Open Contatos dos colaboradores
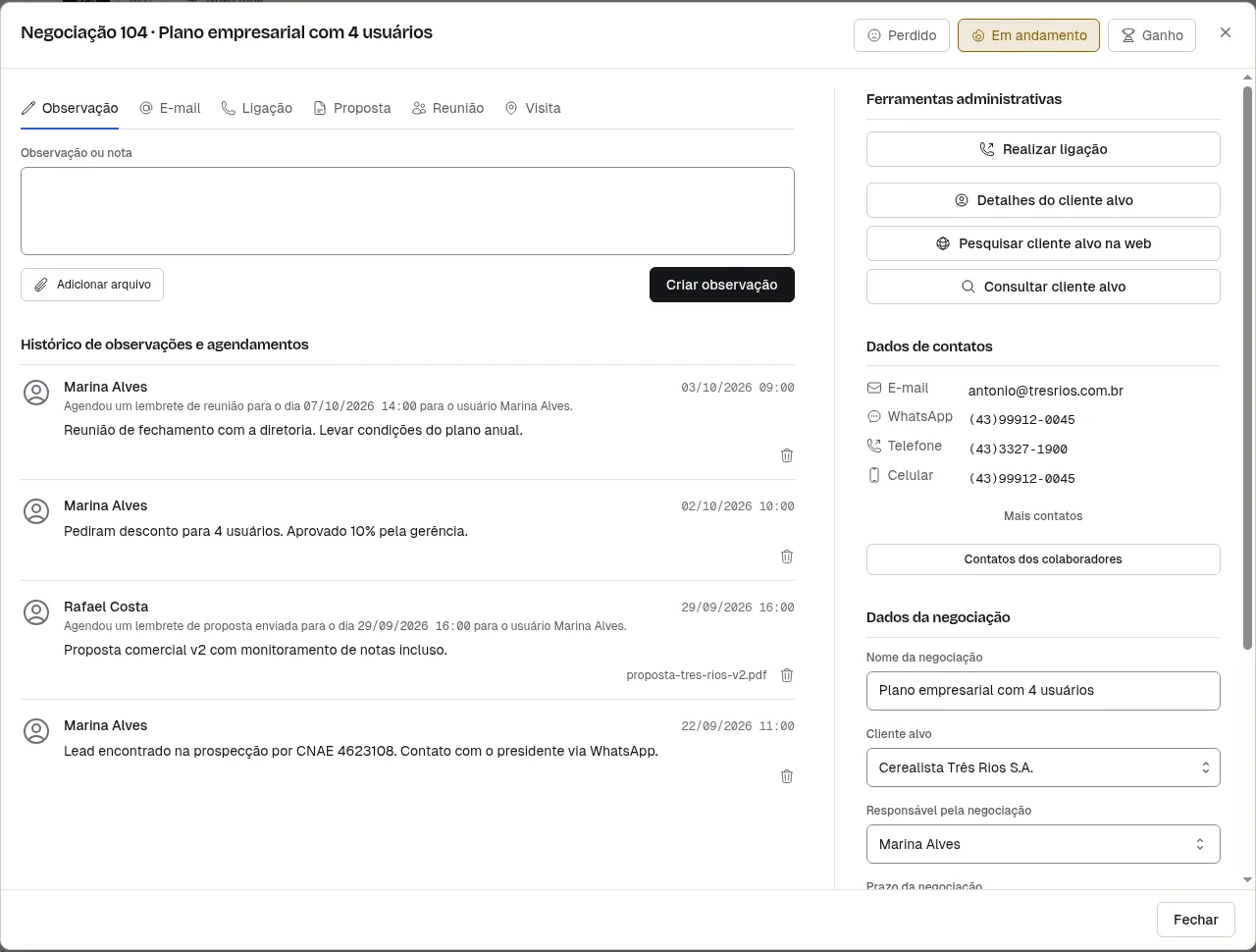Image resolution: width=1256 pixels, height=952 pixels. click(x=1043, y=559)
